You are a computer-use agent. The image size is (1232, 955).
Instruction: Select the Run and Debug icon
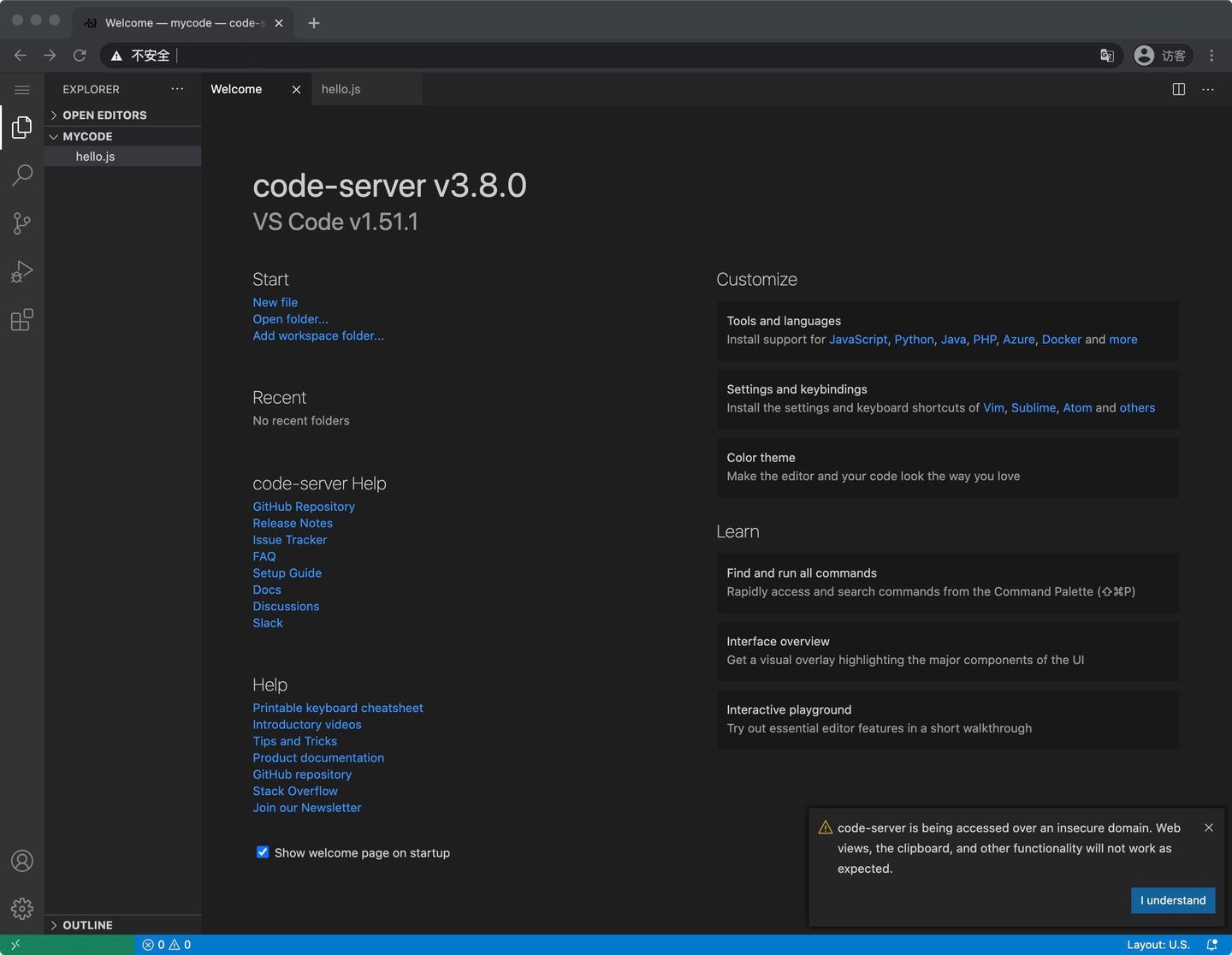(x=22, y=271)
